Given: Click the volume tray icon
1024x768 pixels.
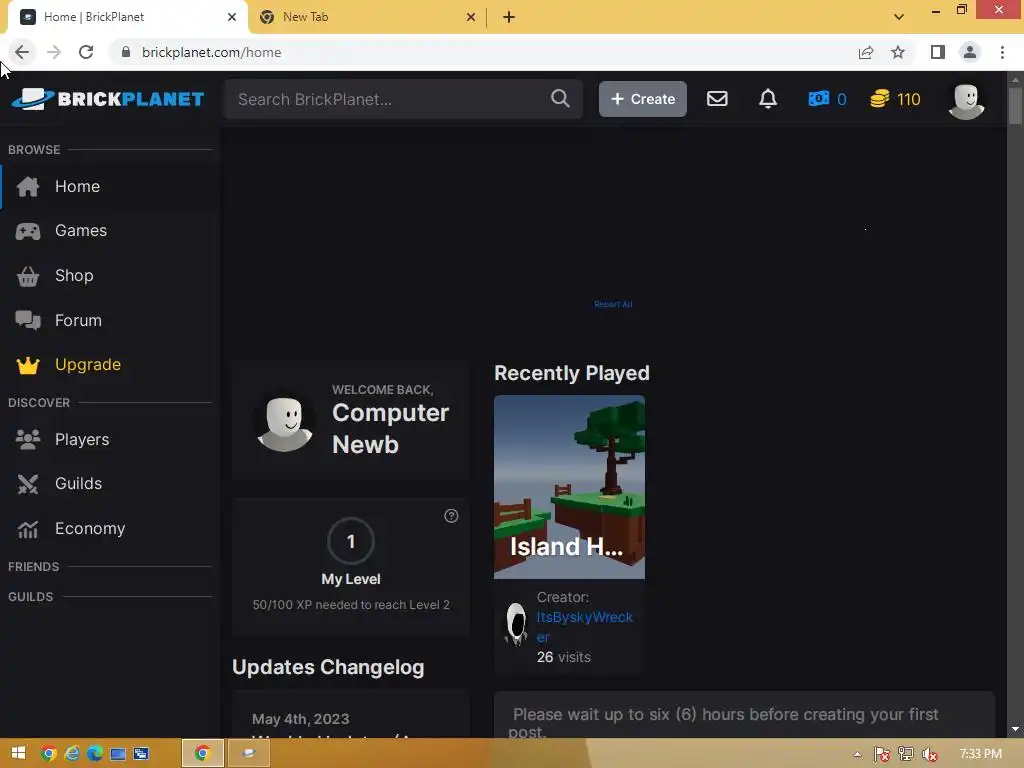Looking at the screenshot, I should pyautogui.click(x=929, y=754).
